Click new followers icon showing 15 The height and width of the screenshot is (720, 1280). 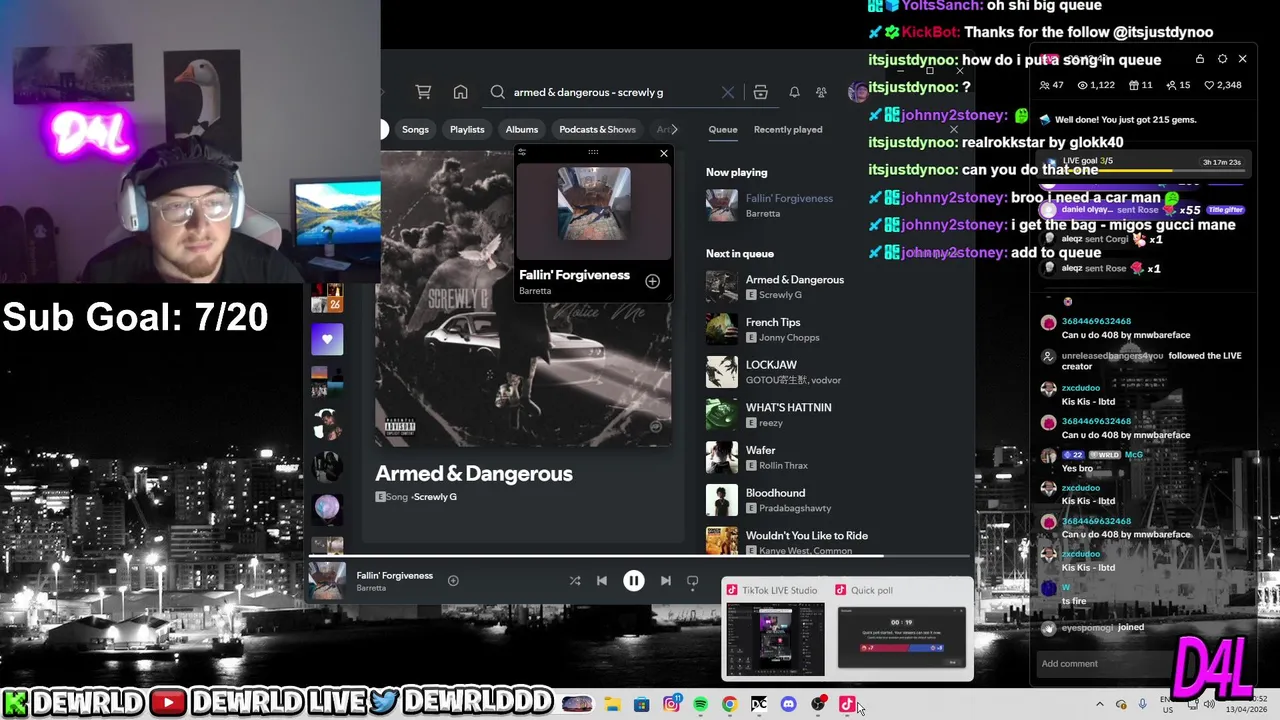pyautogui.click(x=1171, y=85)
